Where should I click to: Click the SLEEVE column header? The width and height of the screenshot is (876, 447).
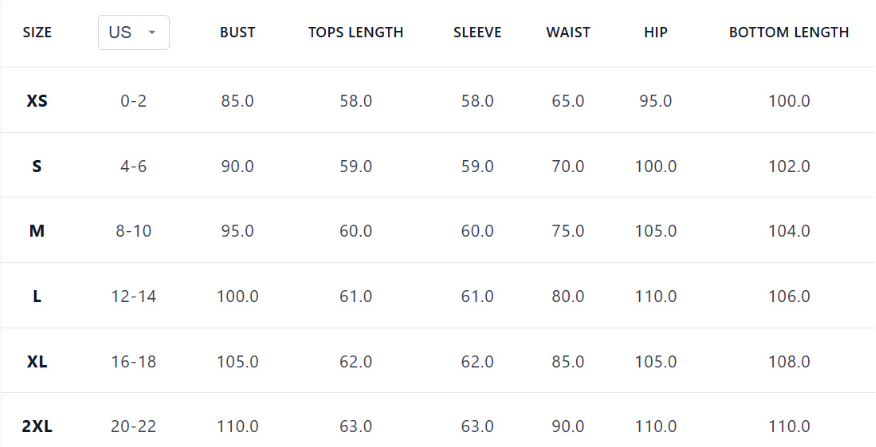(x=477, y=32)
